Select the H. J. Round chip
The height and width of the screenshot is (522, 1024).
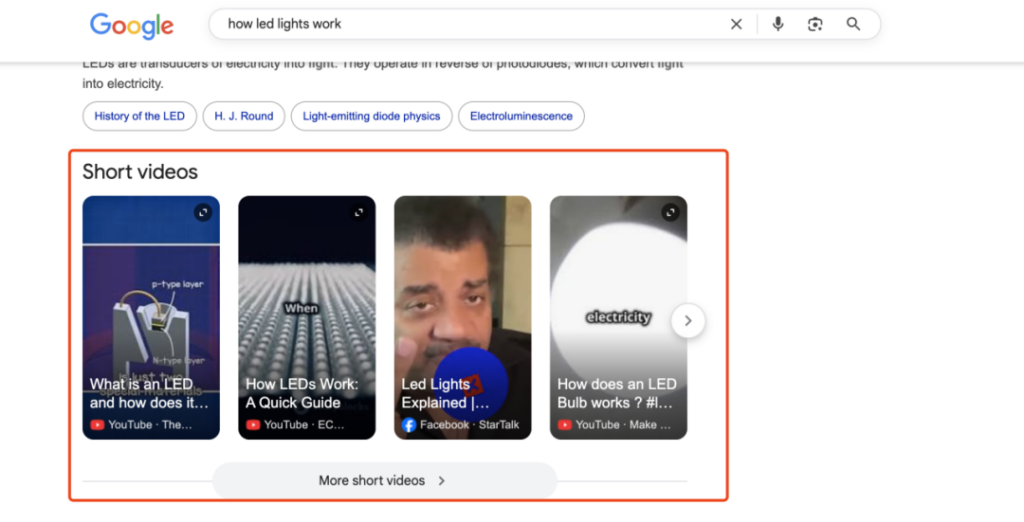coord(243,116)
